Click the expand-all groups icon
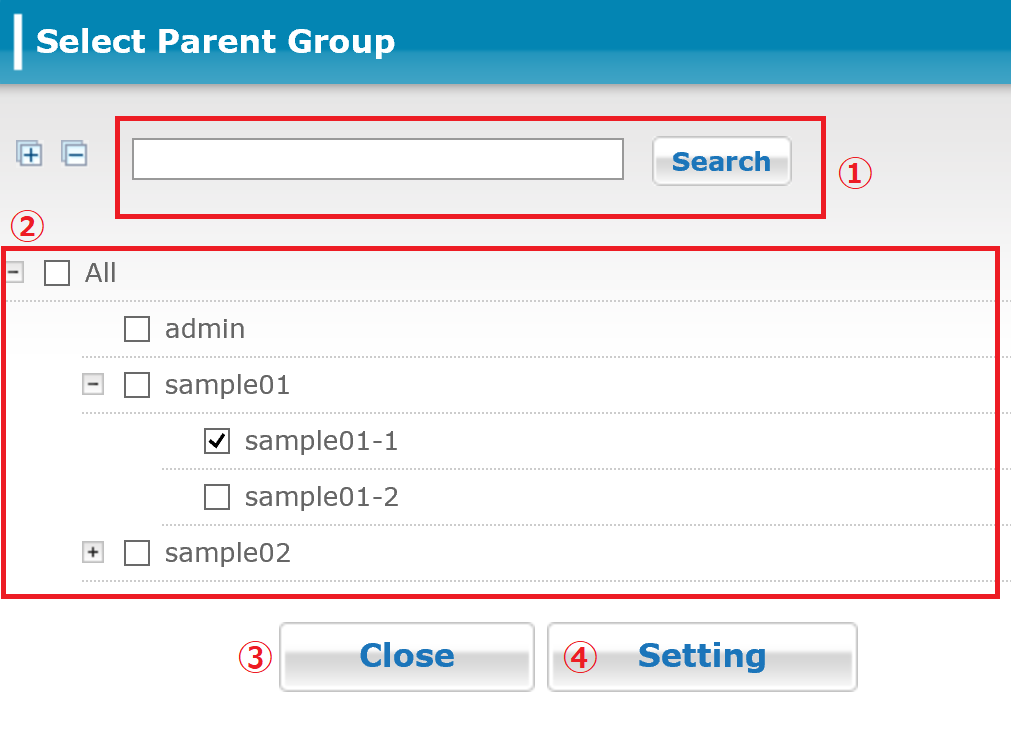This screenshot has width=1011, height=735. (x=30, y=154)
